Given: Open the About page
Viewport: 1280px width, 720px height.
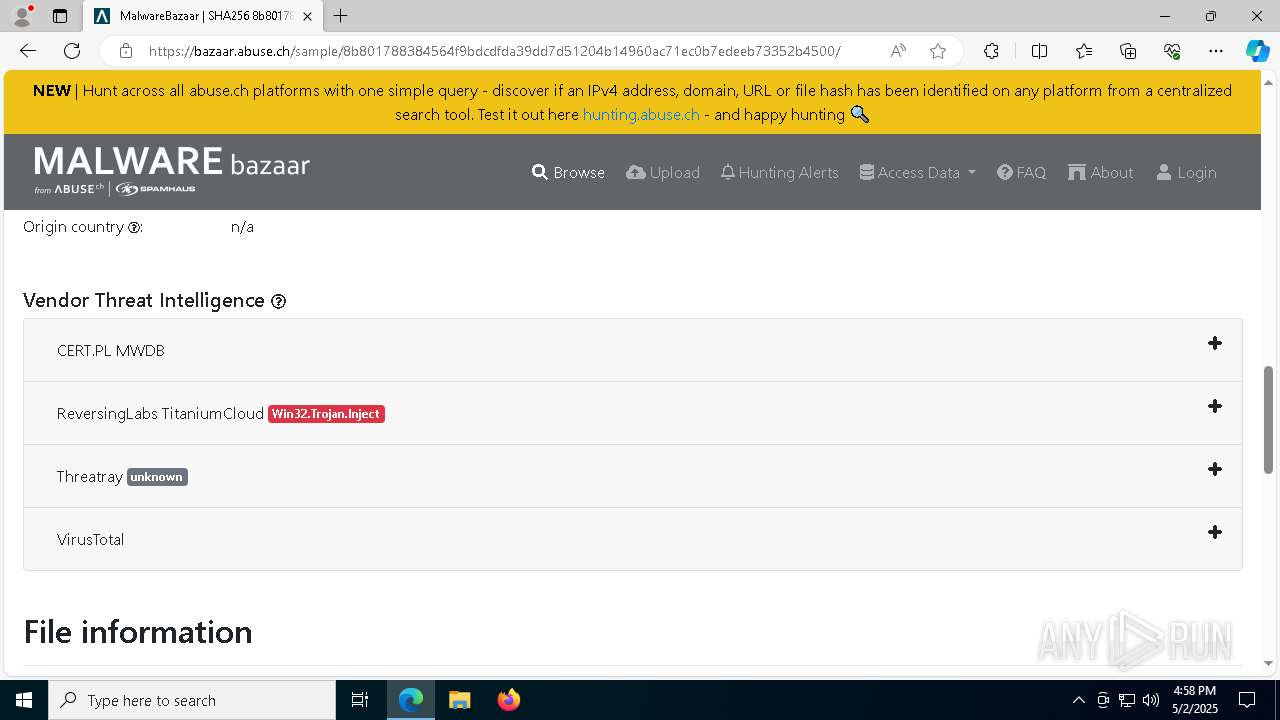Looking at the screenshot, I should tap(1101, 172).
